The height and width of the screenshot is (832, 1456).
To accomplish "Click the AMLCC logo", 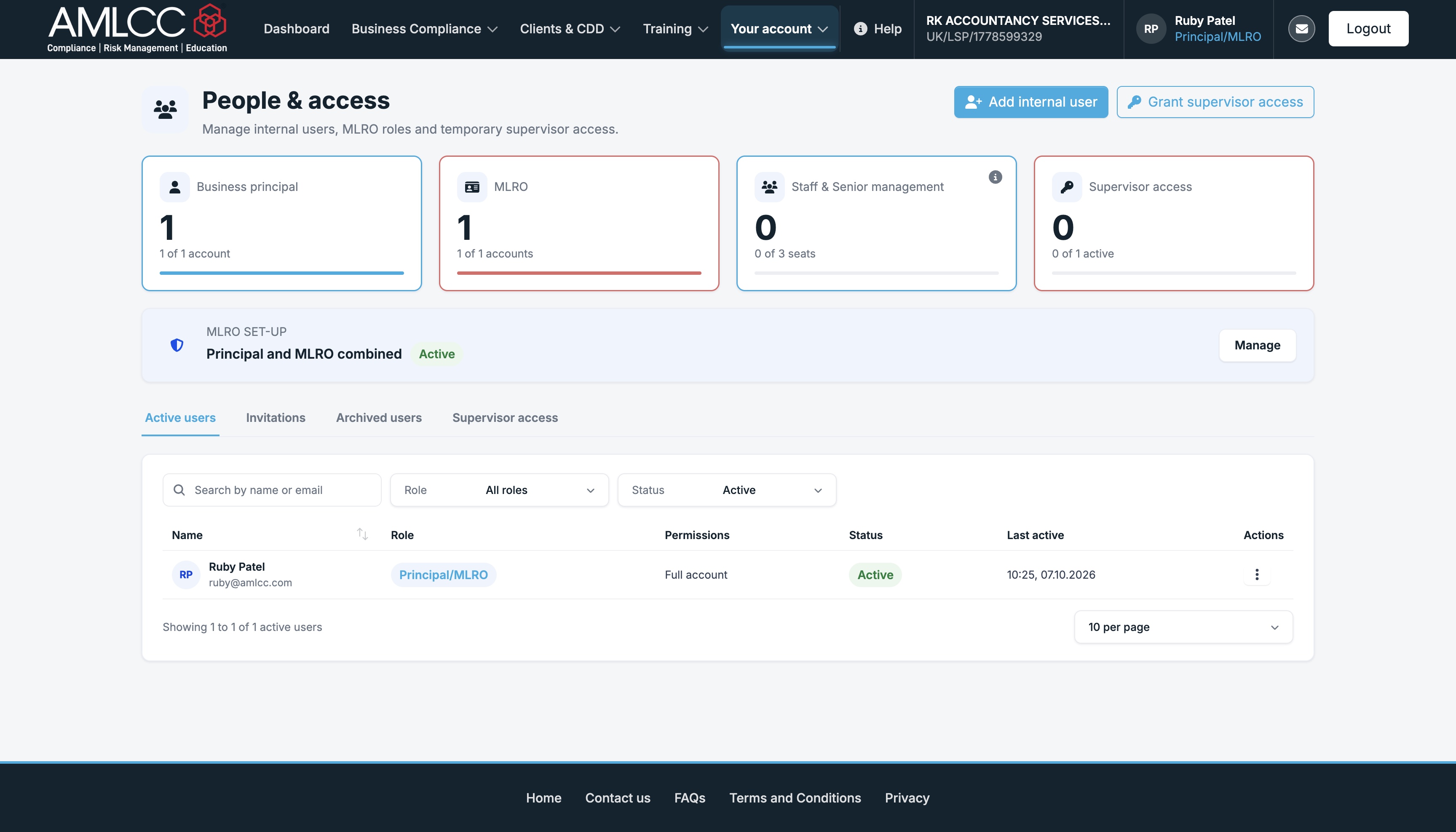I will coord(137,29).
